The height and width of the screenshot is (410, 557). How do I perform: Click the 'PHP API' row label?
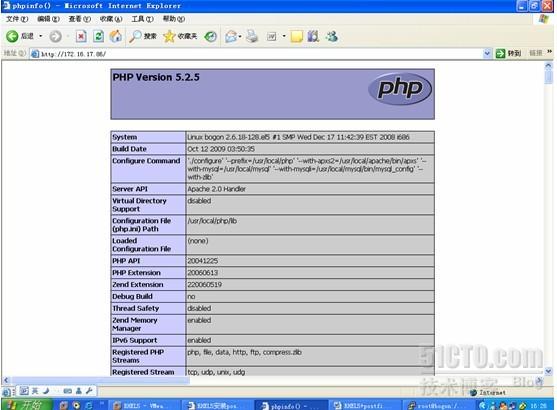(x=126, y=261)
